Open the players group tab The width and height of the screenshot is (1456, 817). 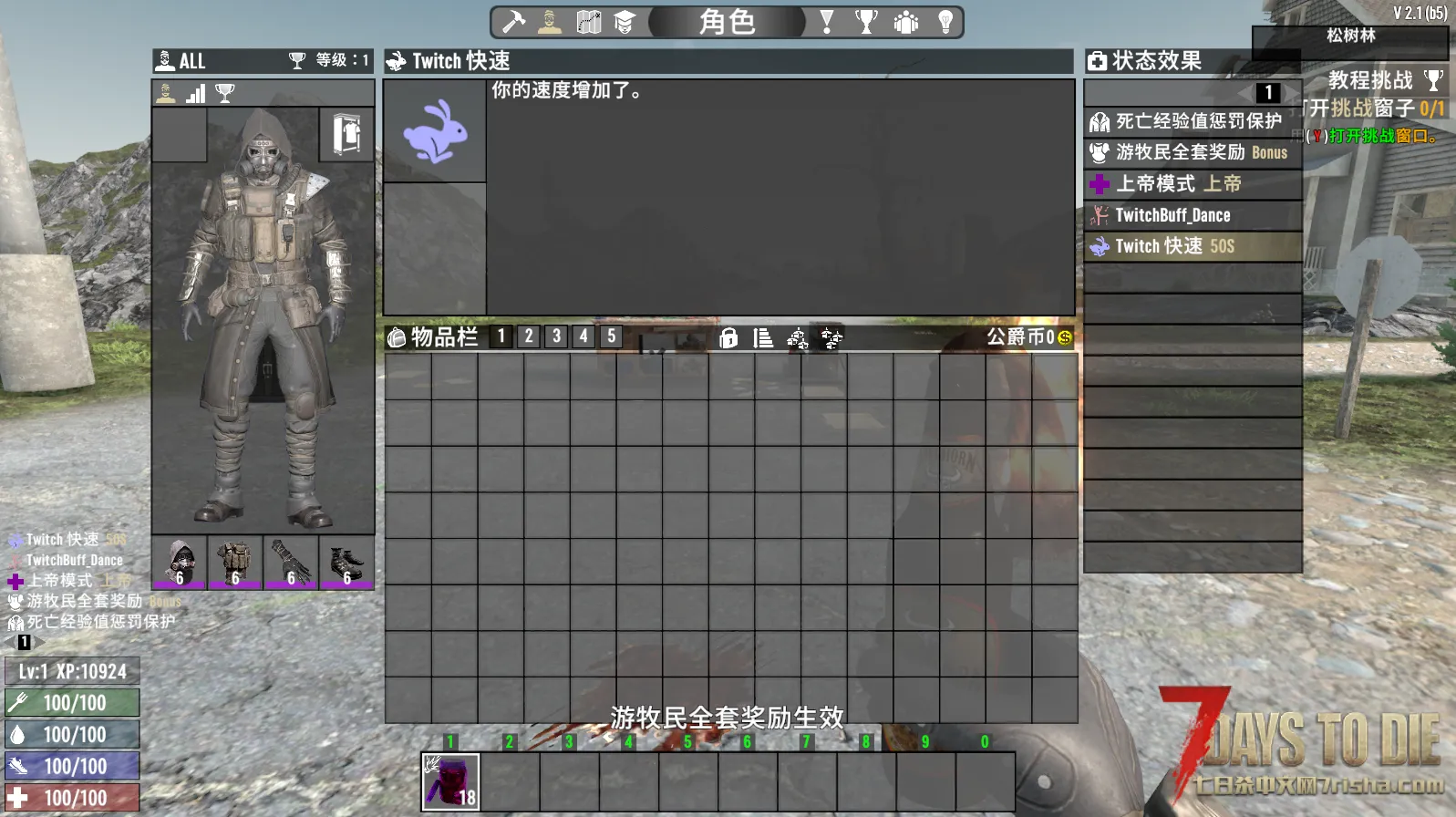pos(906,21)
